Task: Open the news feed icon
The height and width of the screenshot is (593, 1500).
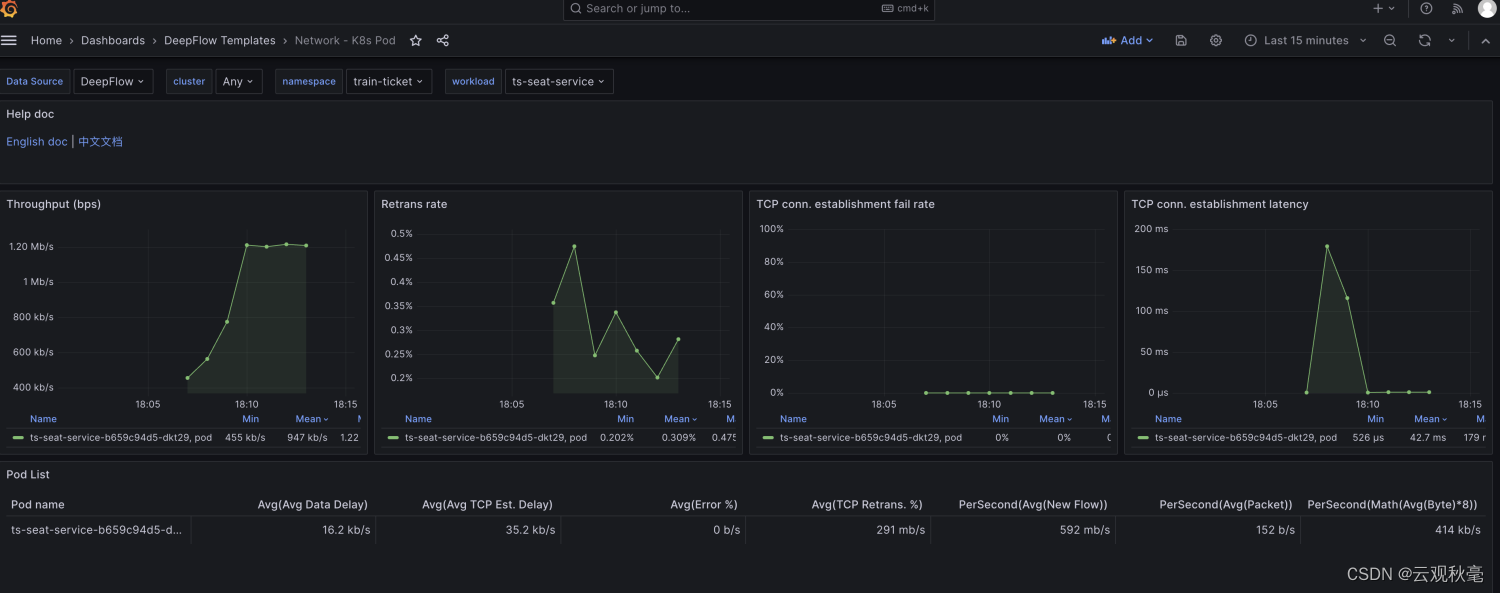Action: click(1457, 9)
